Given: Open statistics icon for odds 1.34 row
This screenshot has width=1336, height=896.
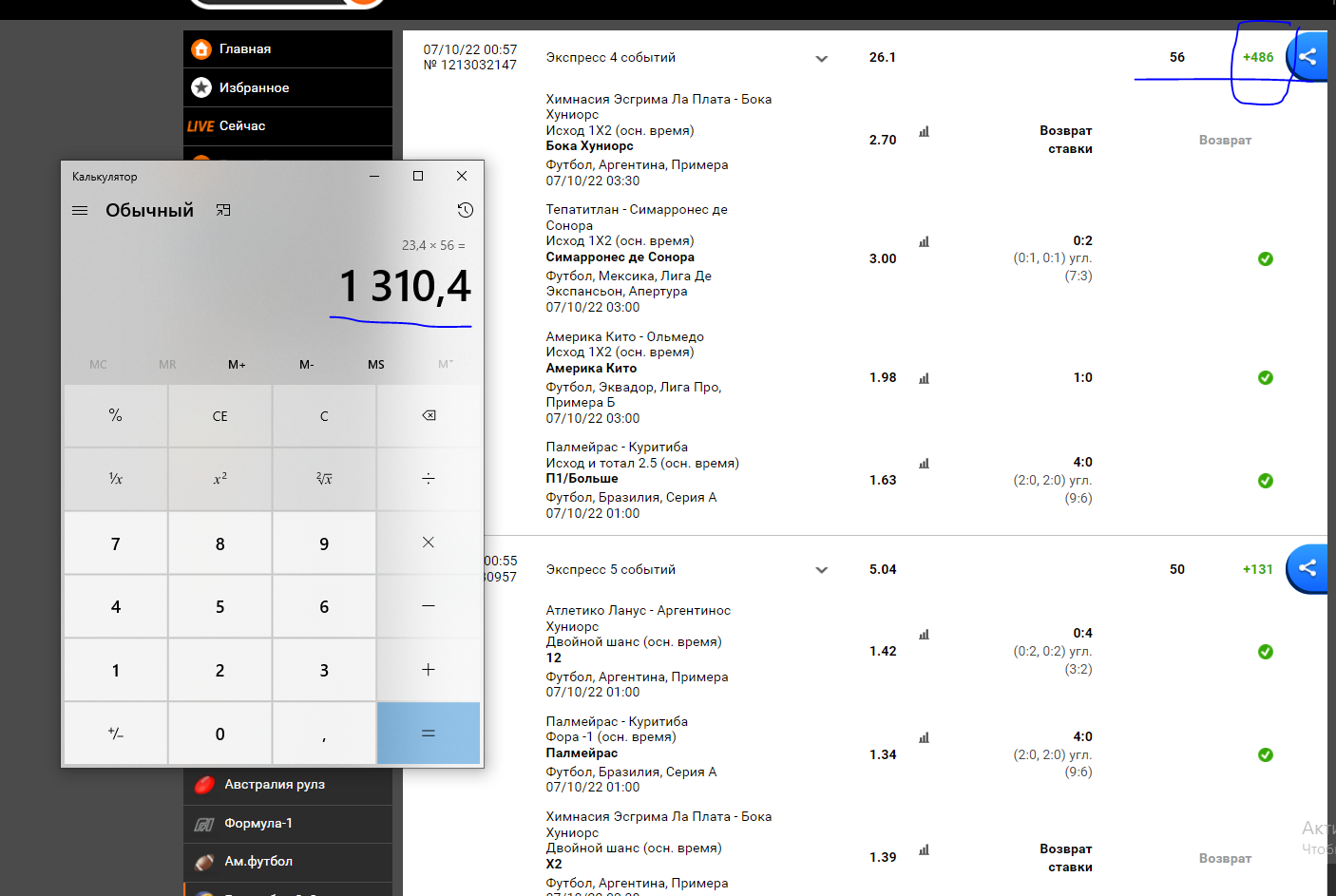Looking at the screenshot, I should [x=924, y=737].
